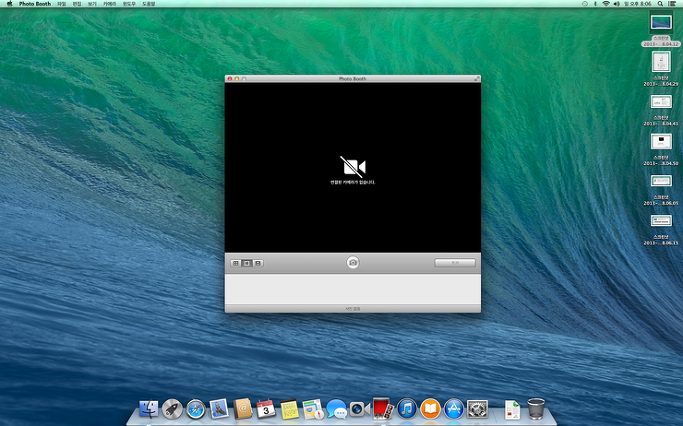
Task: Open Documents stack in Dock
Action: [513, 409]
